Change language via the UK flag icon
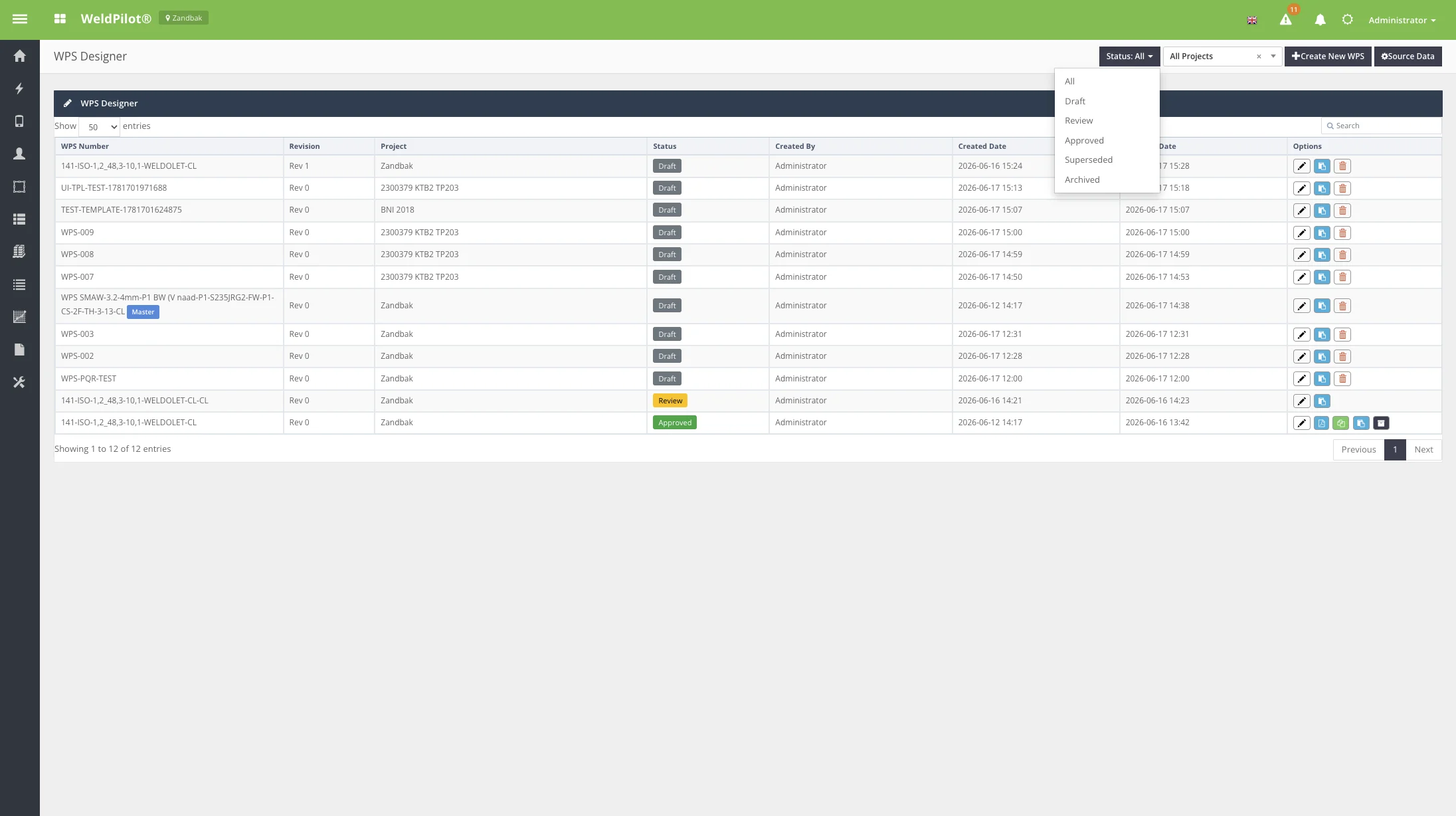The height and width of the screenshot is (816, 1456). [1252, 21]
